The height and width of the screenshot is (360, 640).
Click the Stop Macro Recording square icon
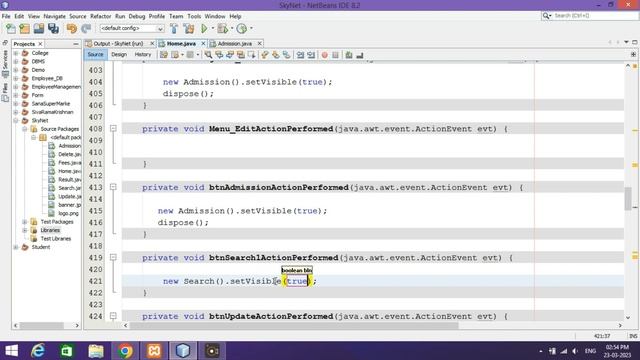point(335,55)
